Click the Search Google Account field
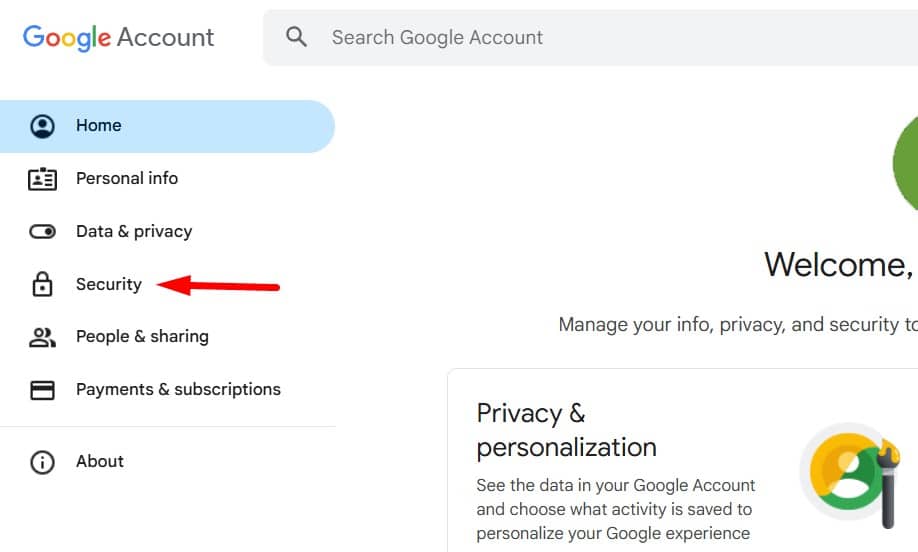Image resolution: width=918 pixels, height=552 pixels. 590,37
